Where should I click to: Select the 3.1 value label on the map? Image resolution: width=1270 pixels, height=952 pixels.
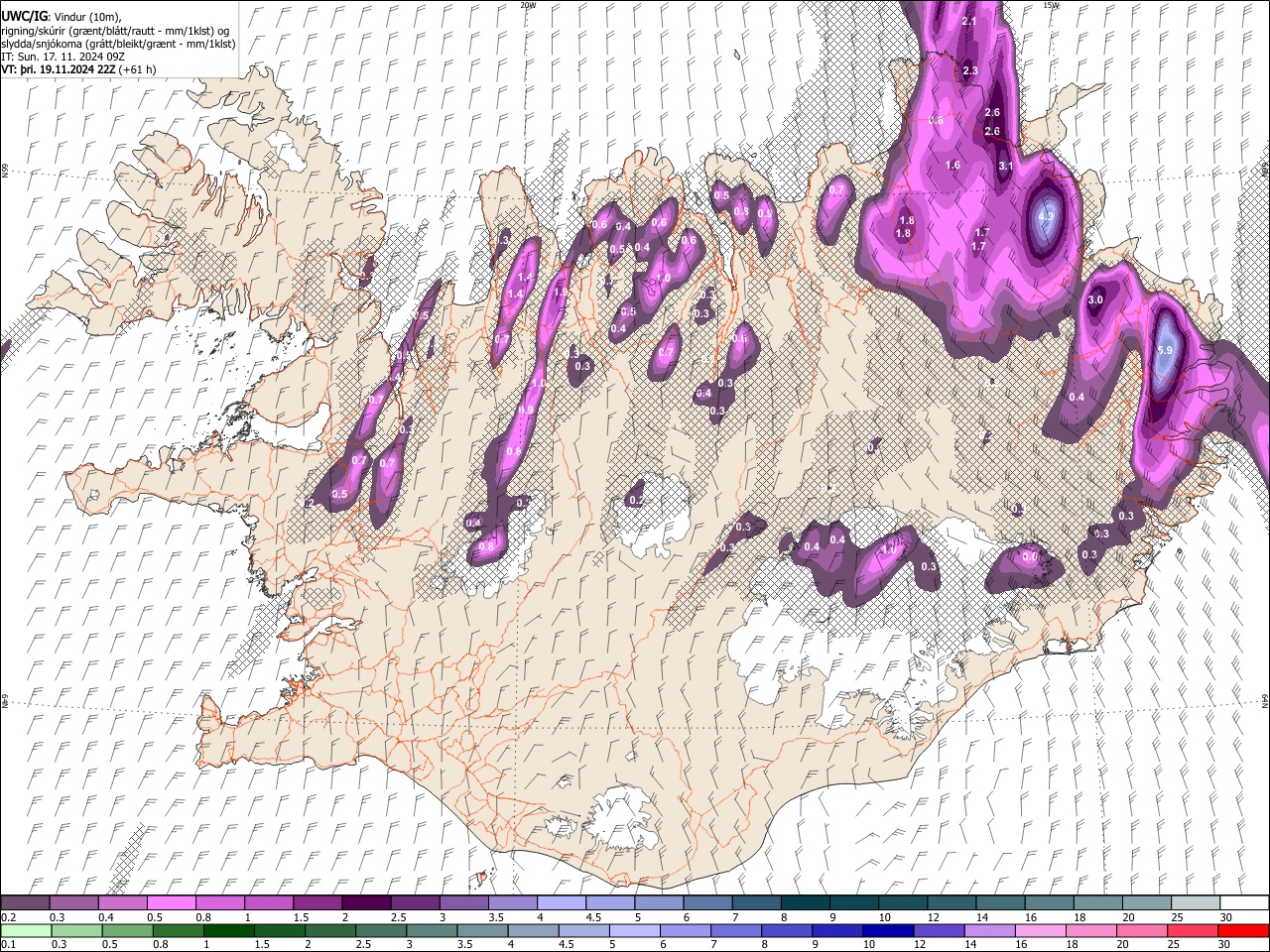click(1005, 166)
